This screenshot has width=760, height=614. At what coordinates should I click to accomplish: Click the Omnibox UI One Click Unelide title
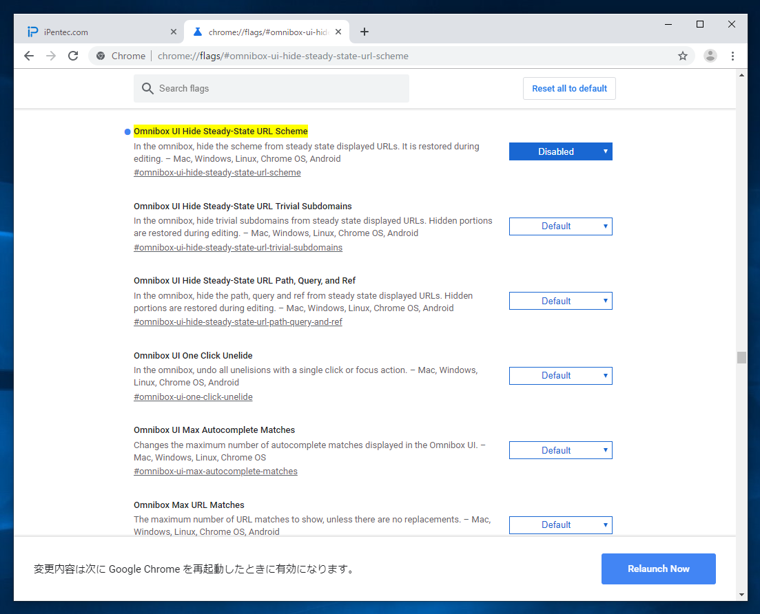pos(193,356)
